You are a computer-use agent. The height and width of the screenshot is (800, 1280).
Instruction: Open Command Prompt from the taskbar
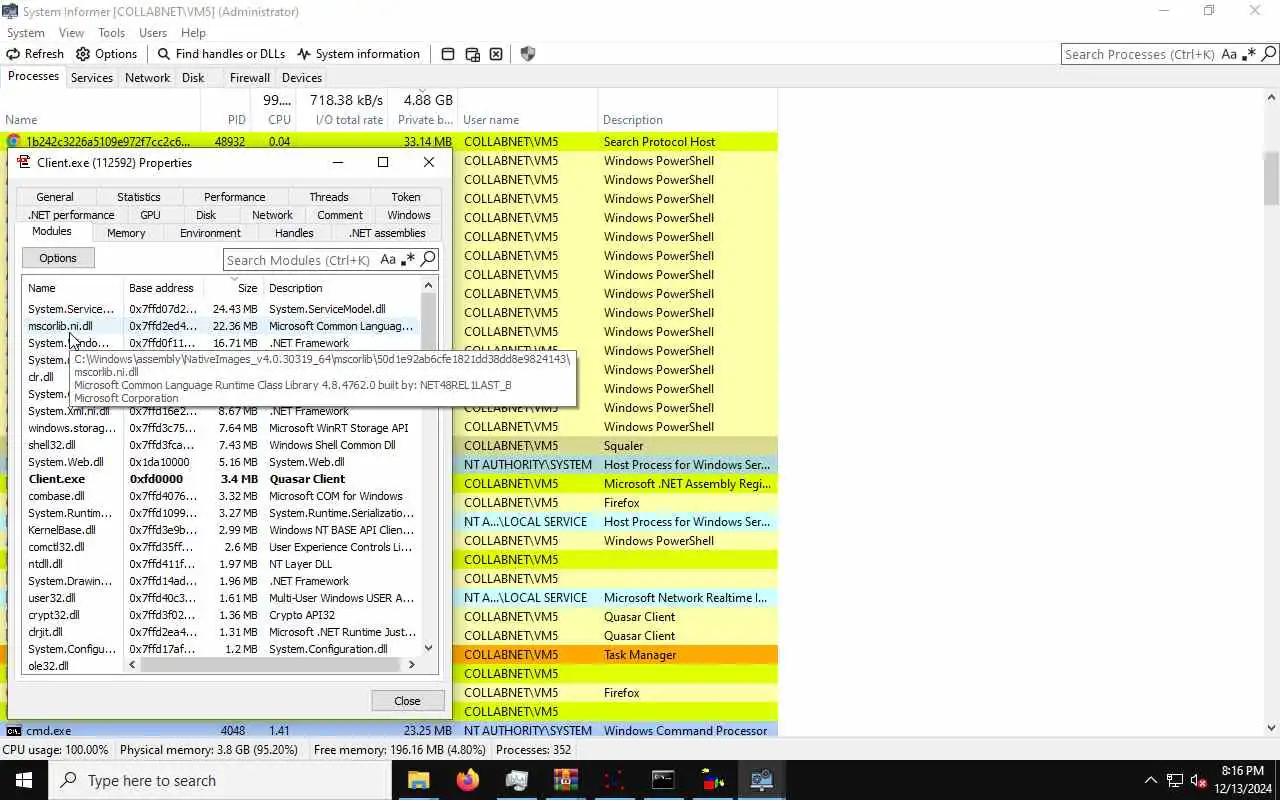[664, 780]
